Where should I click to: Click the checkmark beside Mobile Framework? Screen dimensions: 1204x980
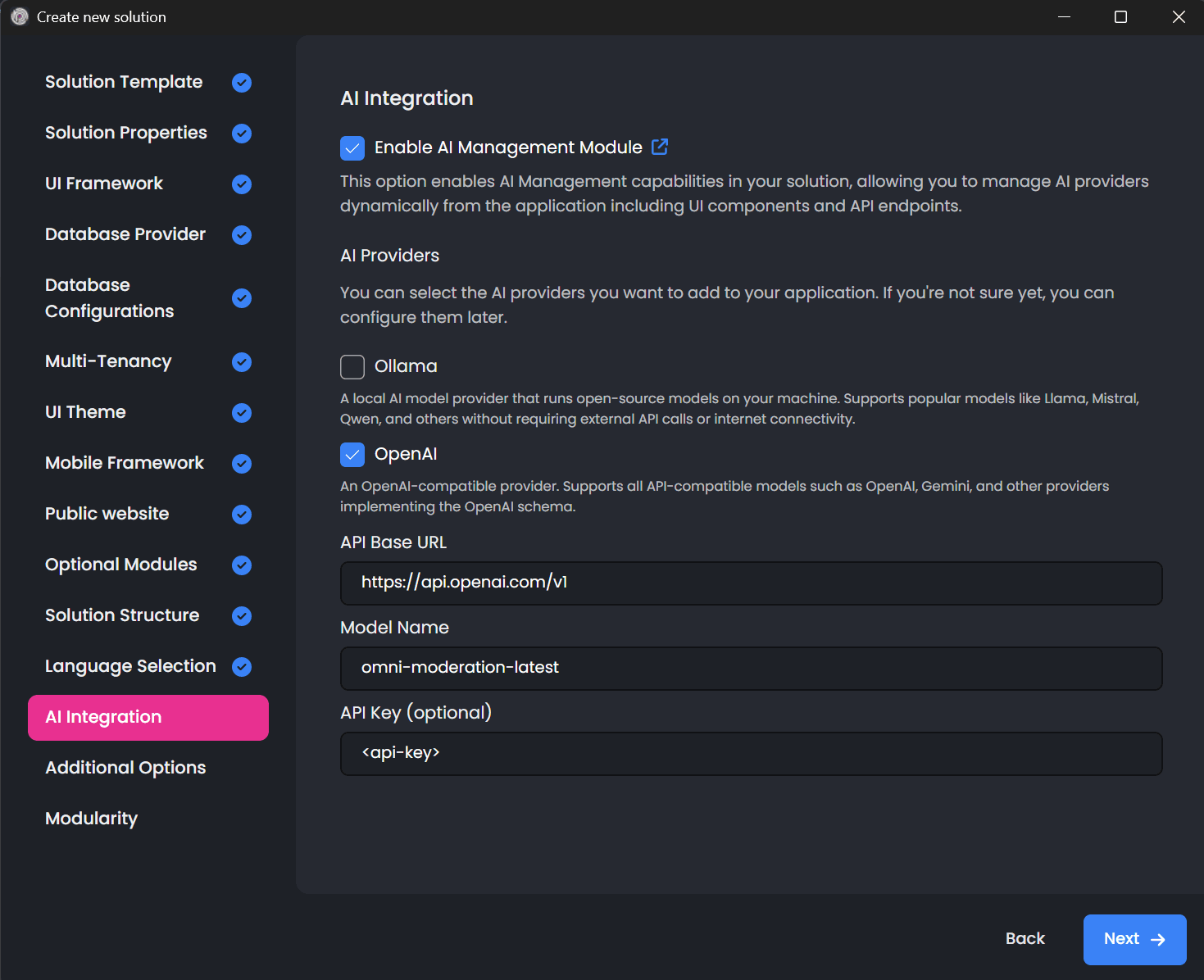click(242, 464)
